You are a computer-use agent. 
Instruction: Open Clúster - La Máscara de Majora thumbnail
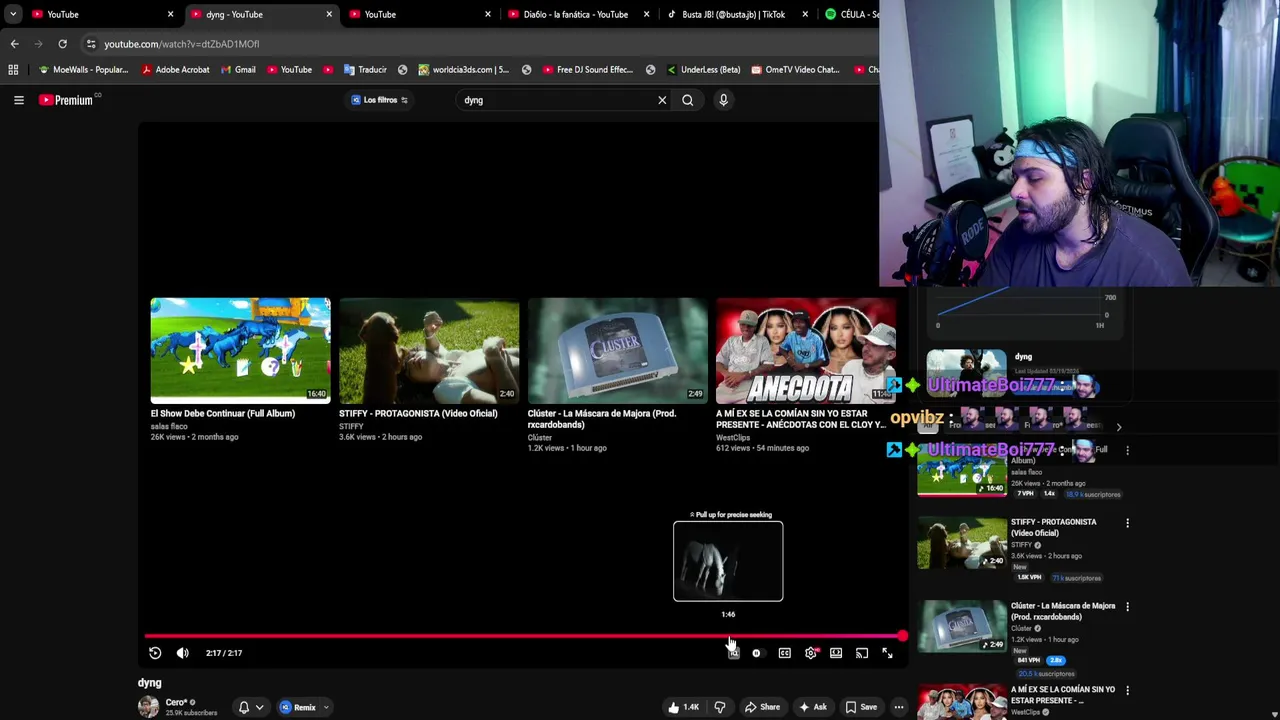point(617,349)
